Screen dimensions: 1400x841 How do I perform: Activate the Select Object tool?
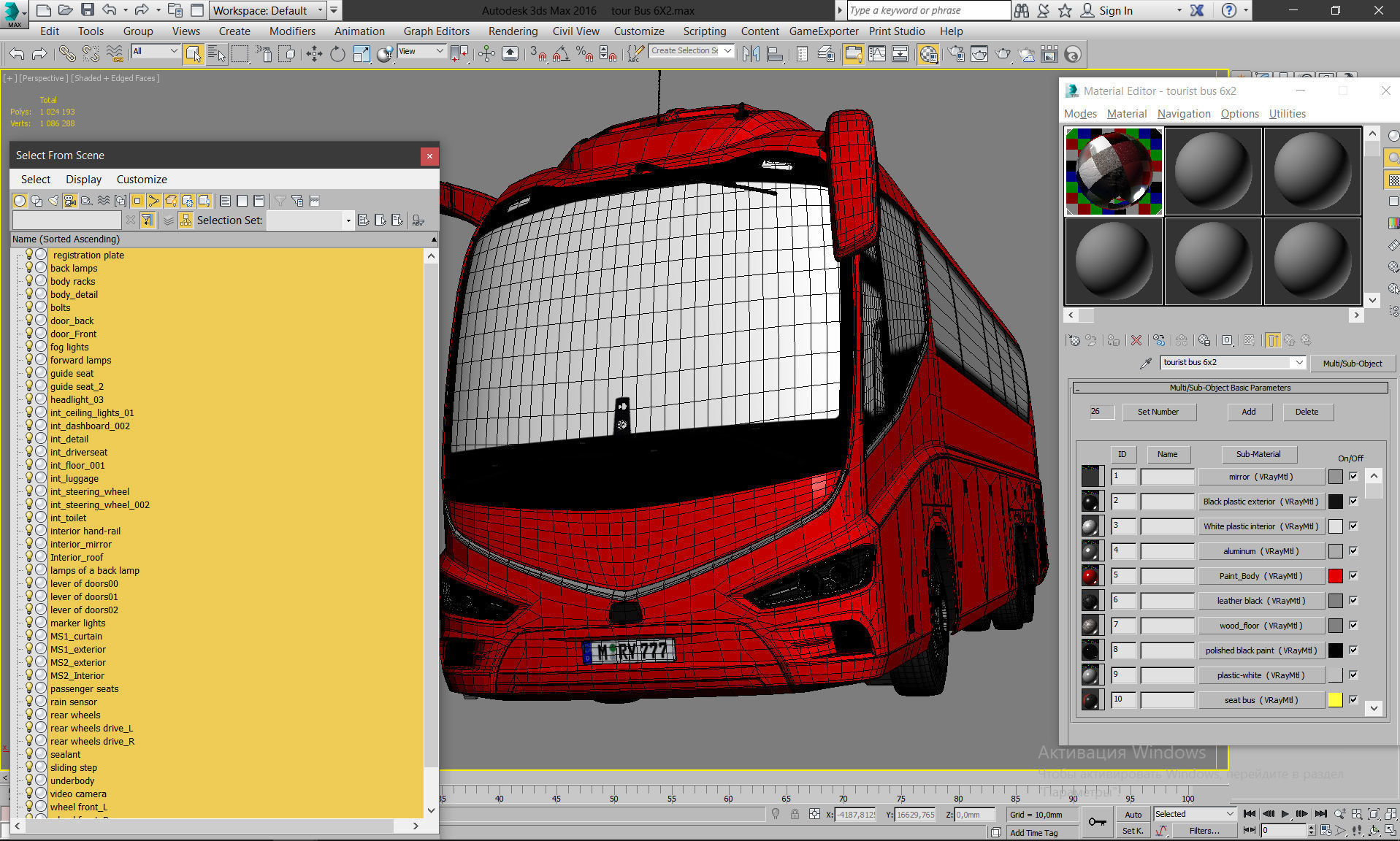tap(193, 54)
